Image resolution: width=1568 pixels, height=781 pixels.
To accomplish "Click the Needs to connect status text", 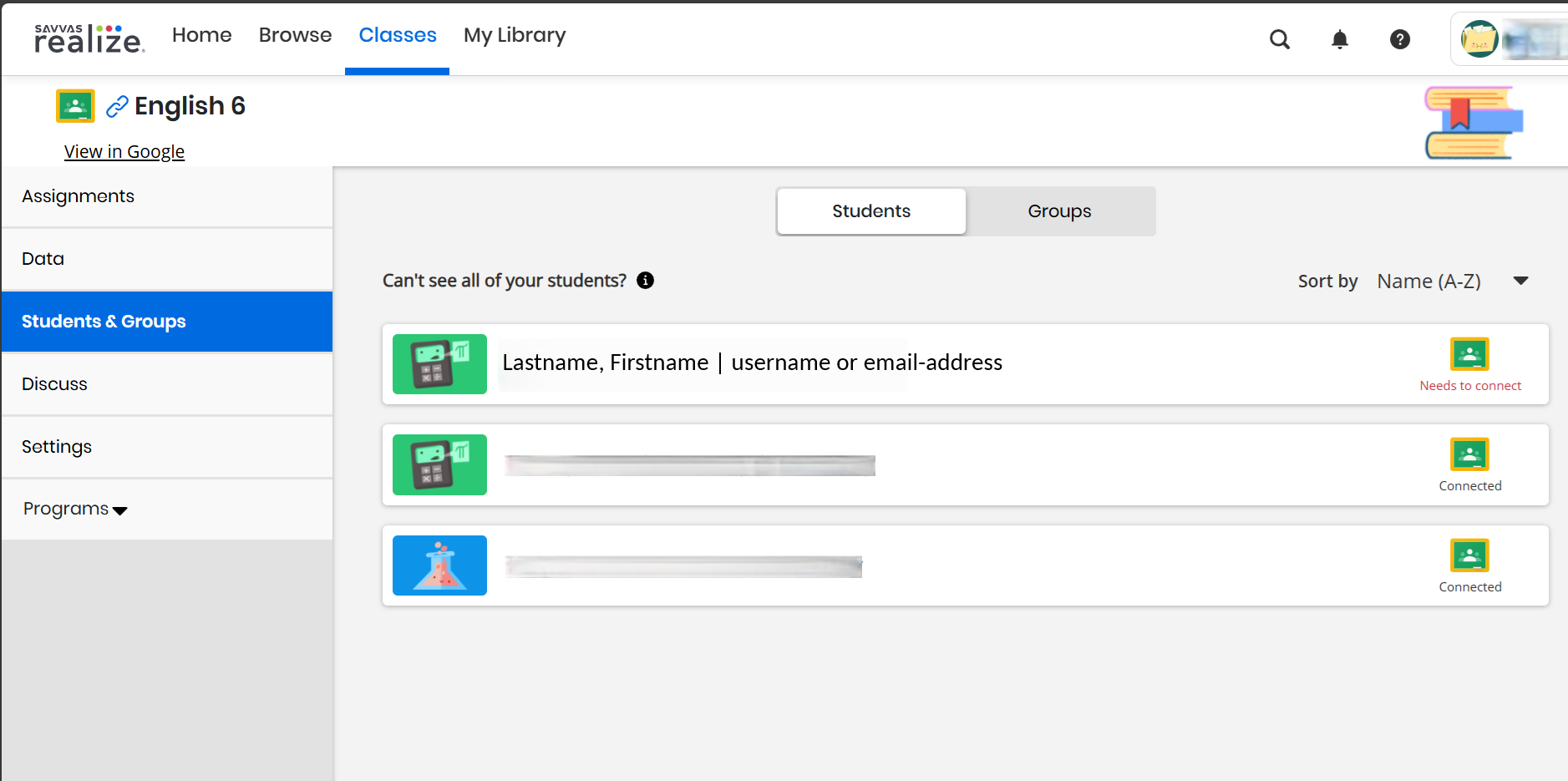I will [1469, 386].
